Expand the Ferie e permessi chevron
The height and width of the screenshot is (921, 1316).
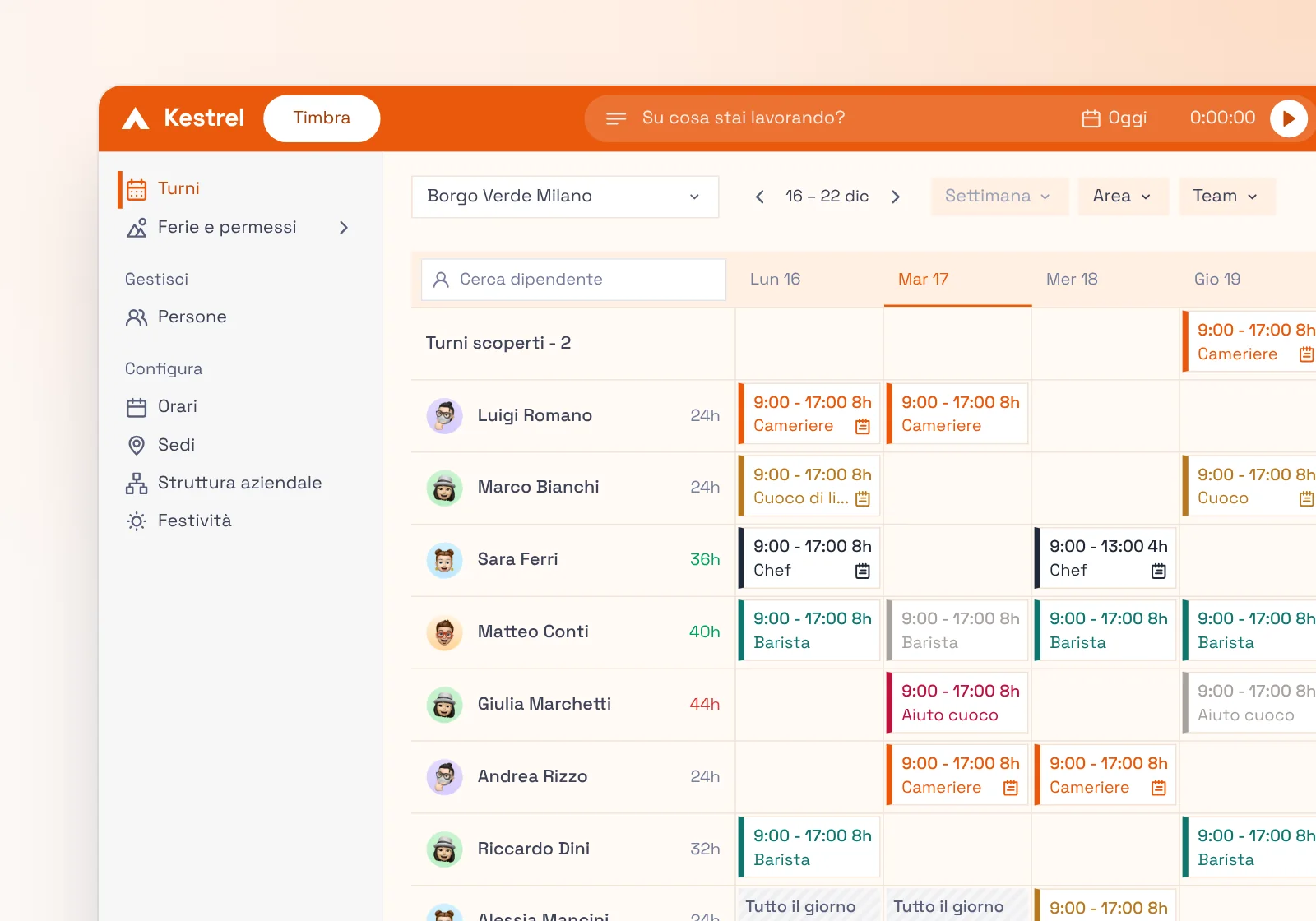pyautogui.click(x=344, y=228)
